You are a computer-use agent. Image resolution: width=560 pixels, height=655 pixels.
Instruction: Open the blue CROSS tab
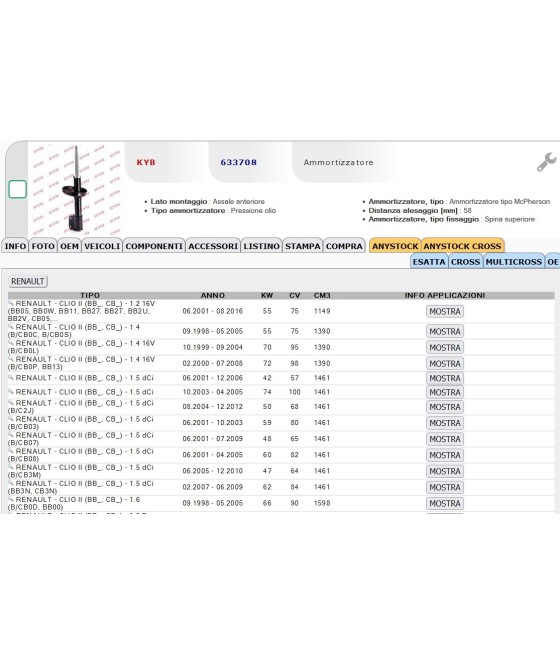click(466, 262)
